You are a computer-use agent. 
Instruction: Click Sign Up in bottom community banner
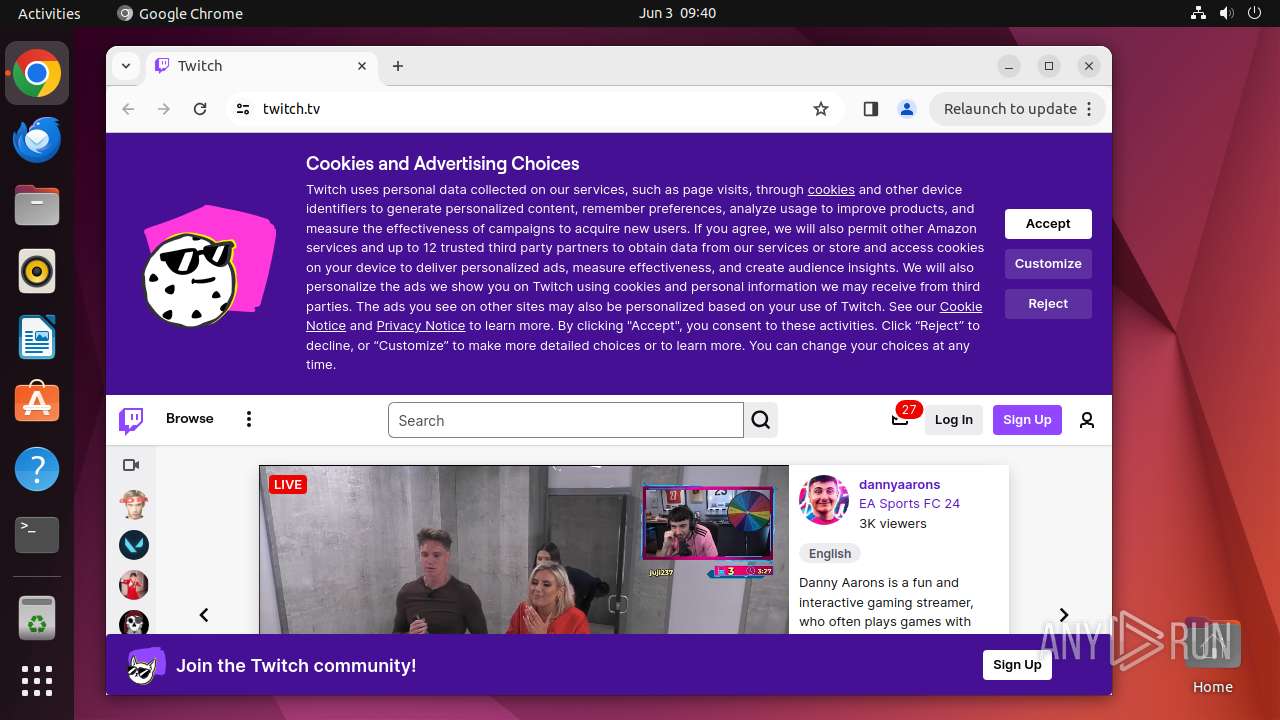1017,665
